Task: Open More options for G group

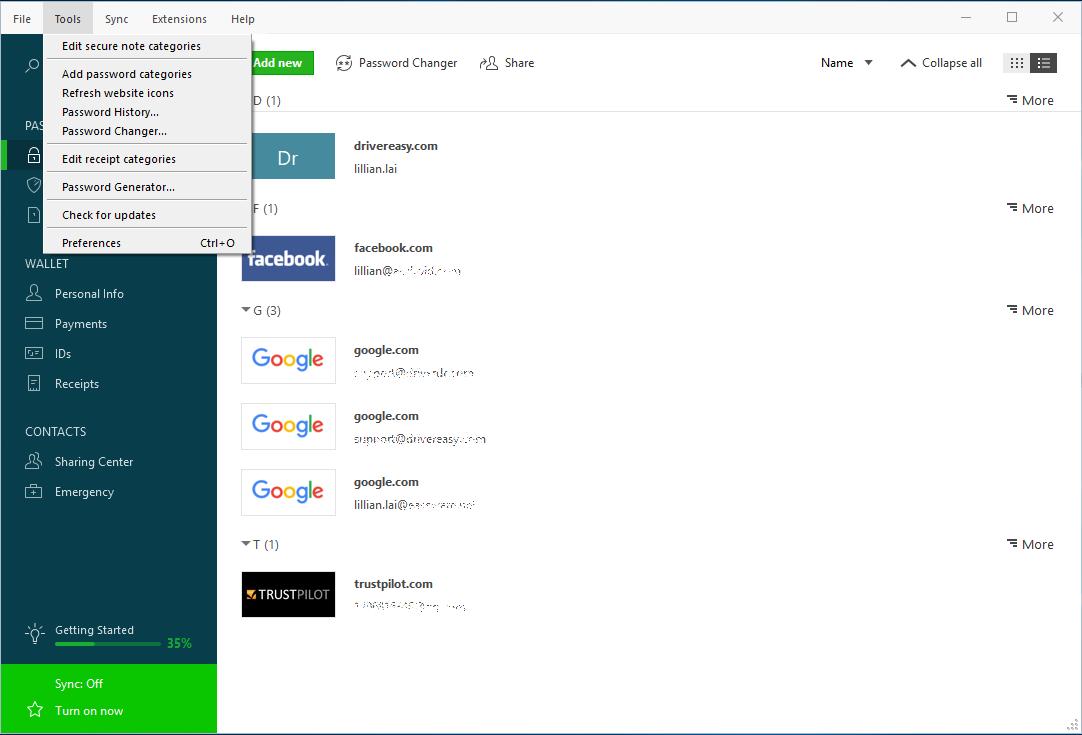Action: [x=1030, y=310]
